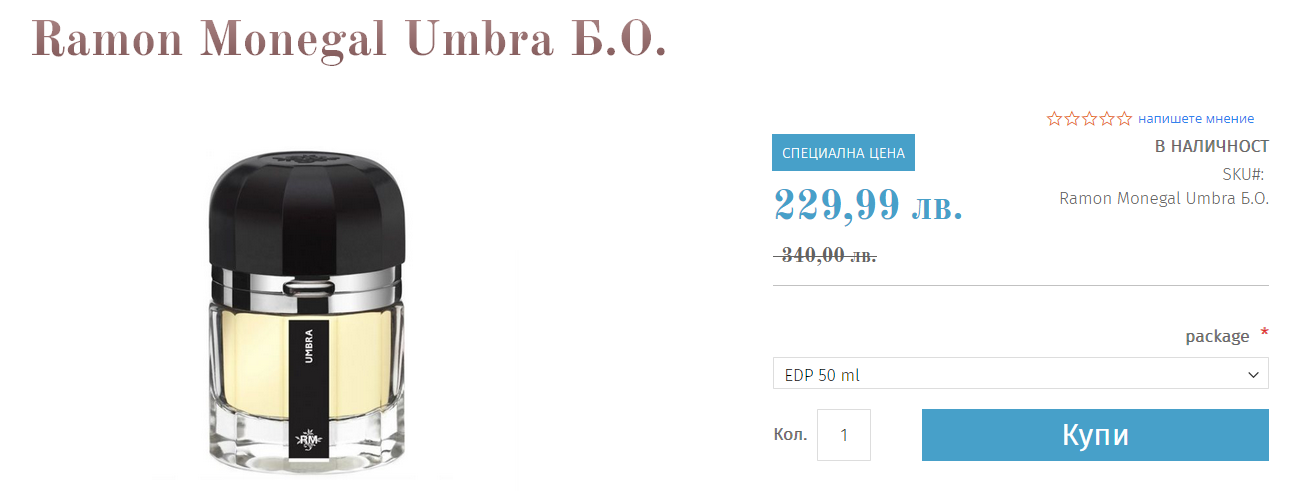Click the Umbra perfume bottle image
The height and width of the screenshot is (491, 1296).
[308, 312]
